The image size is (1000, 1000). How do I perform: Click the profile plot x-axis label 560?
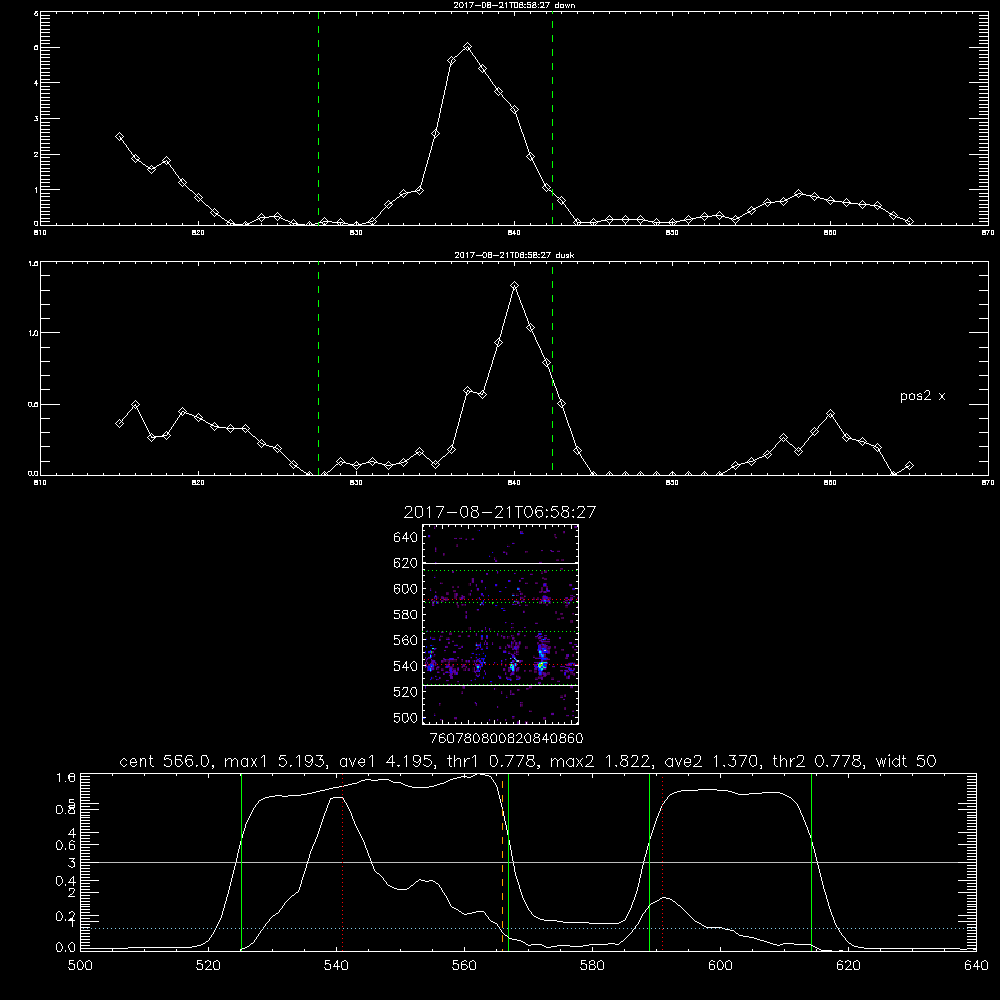(x=464, y=966)
